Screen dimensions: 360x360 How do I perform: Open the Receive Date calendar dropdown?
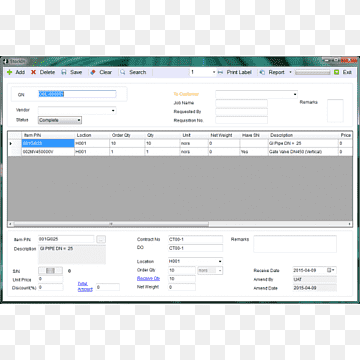(331, 270)
